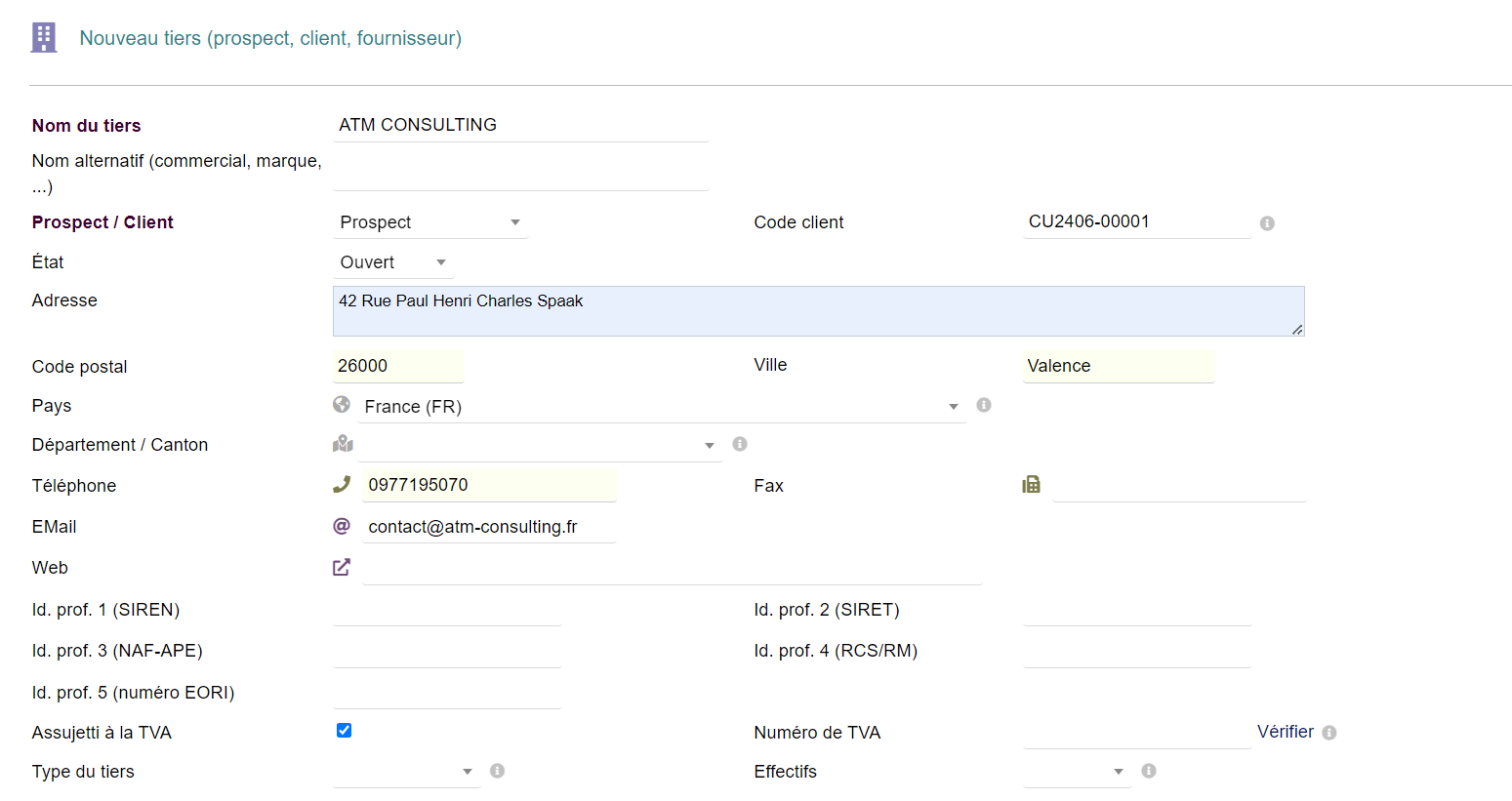Screen dimensions: 1512x801
Task: Open the Effectifs dropdown
Action: (x=1078, y=772)
